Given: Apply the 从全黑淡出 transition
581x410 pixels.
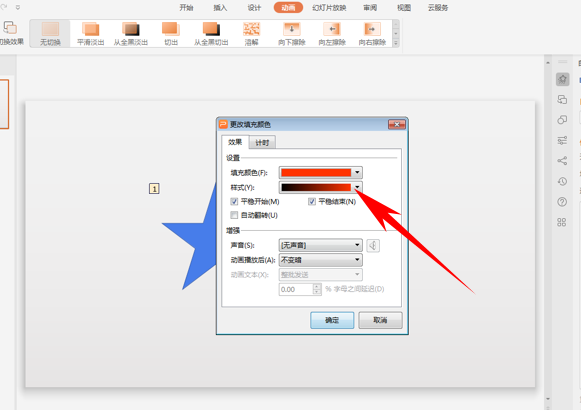Looking at the screenshot, I should coord(131,34).
